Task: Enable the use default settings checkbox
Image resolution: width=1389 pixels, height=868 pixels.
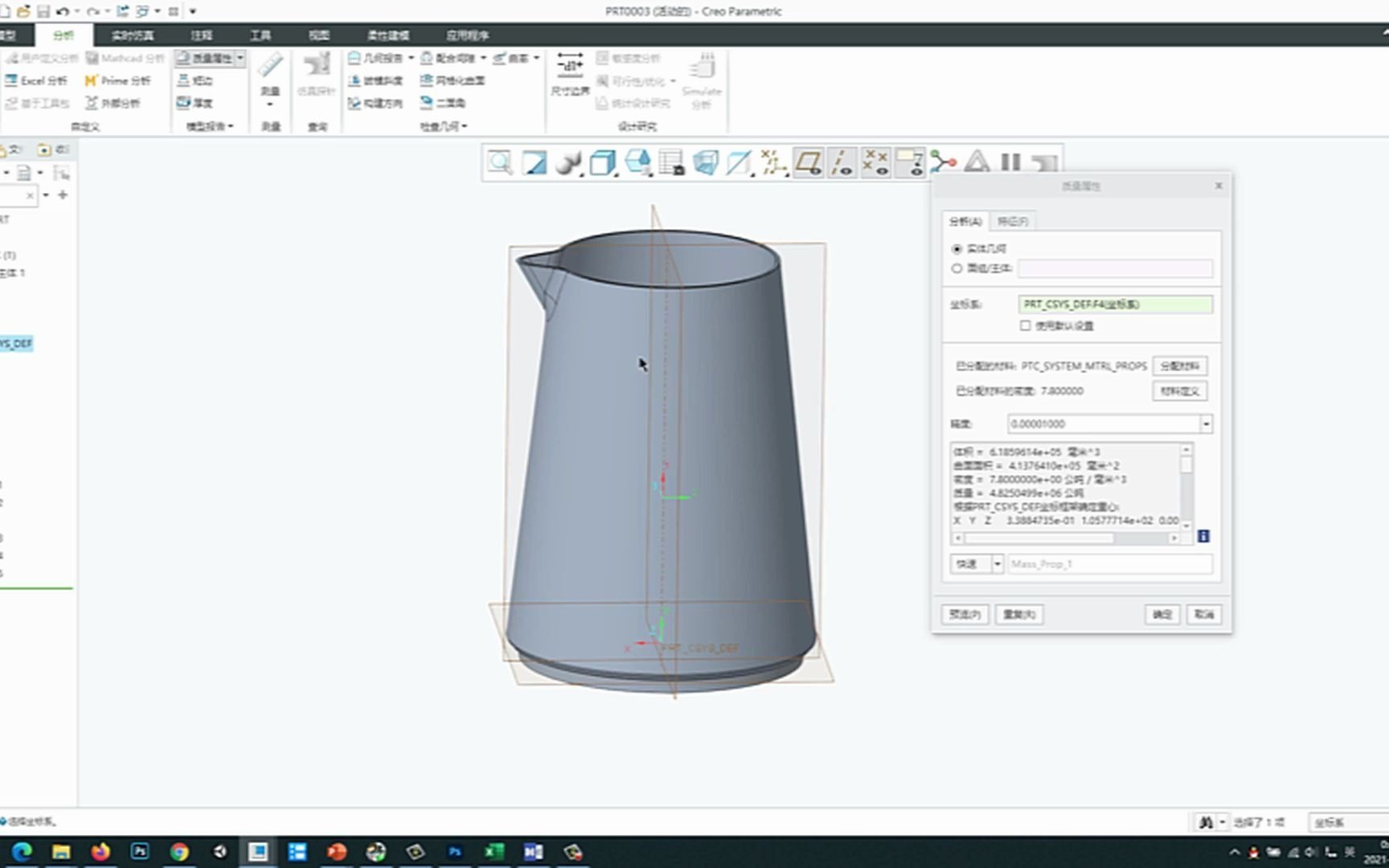Action: pyautogui.click(x=1025, y=325)
